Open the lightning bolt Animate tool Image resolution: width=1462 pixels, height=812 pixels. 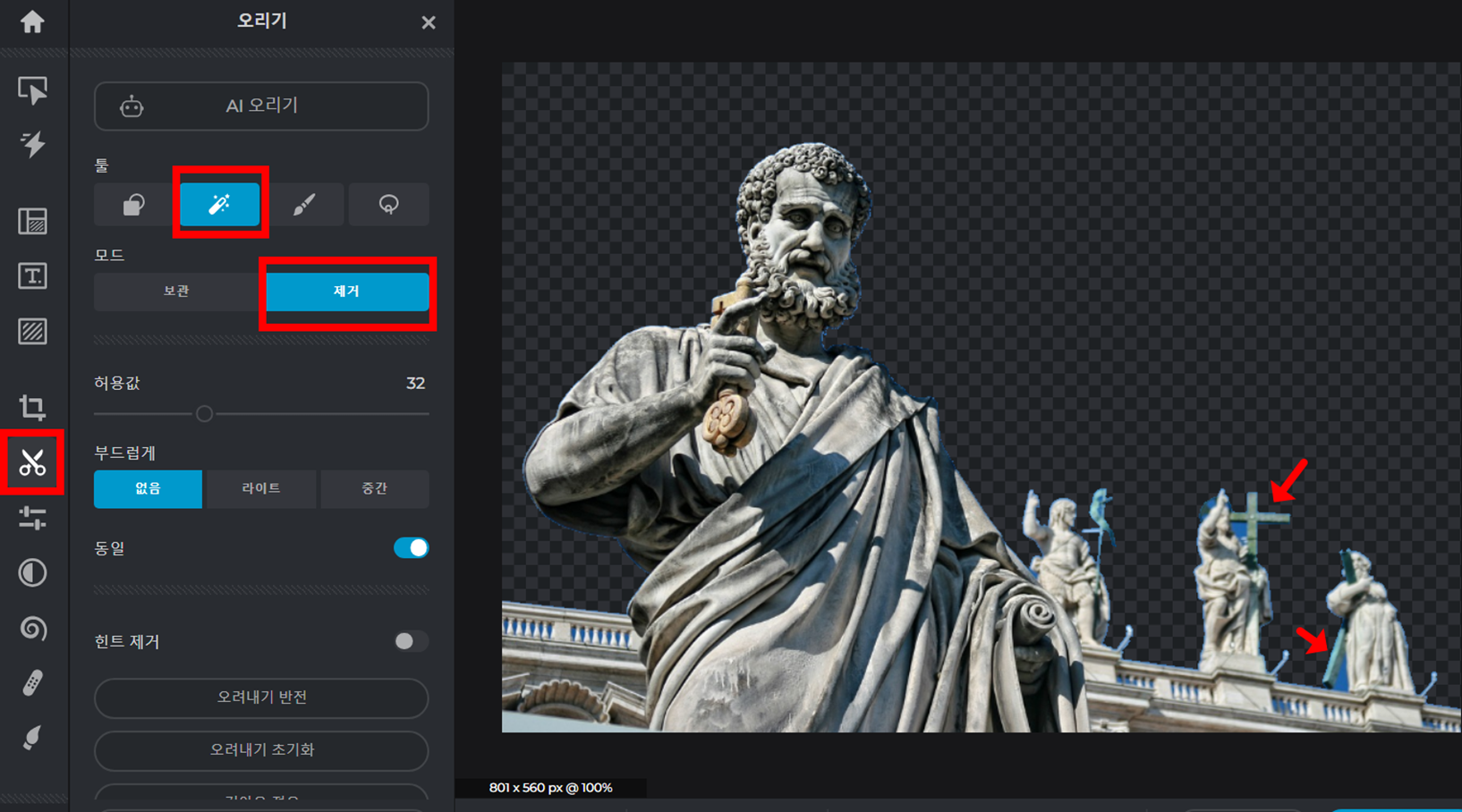tap(32, 144)
